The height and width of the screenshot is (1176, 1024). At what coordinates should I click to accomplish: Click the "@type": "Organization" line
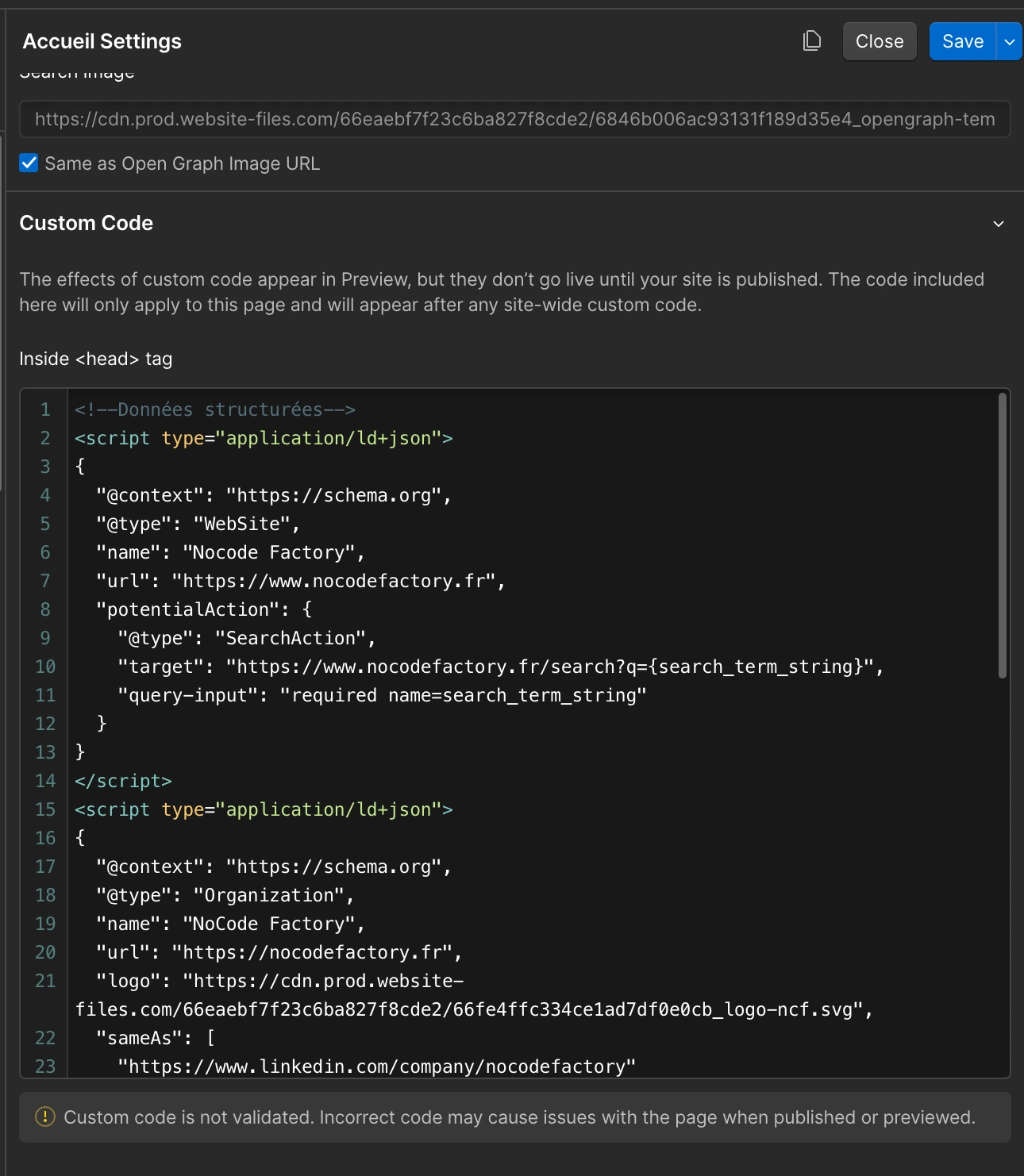(225, 895)
